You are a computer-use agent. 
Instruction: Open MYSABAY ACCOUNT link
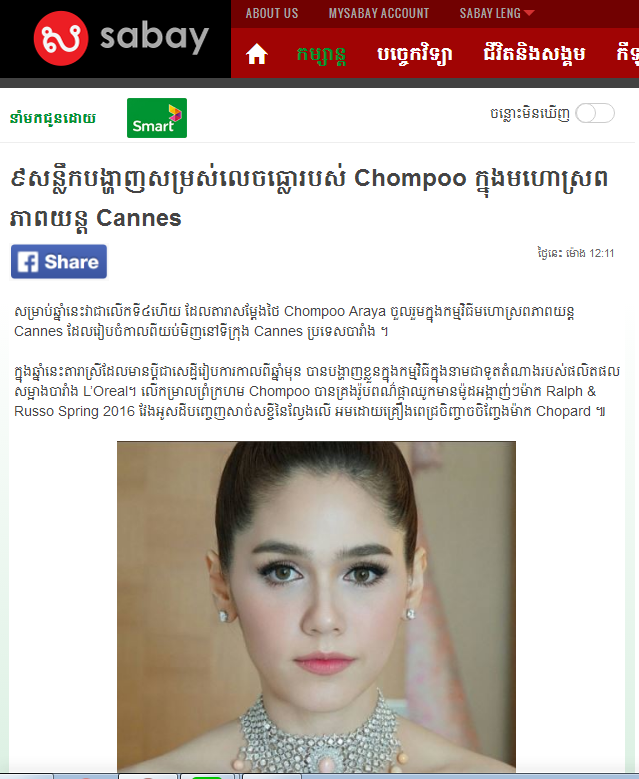click(x=379, y=13)
